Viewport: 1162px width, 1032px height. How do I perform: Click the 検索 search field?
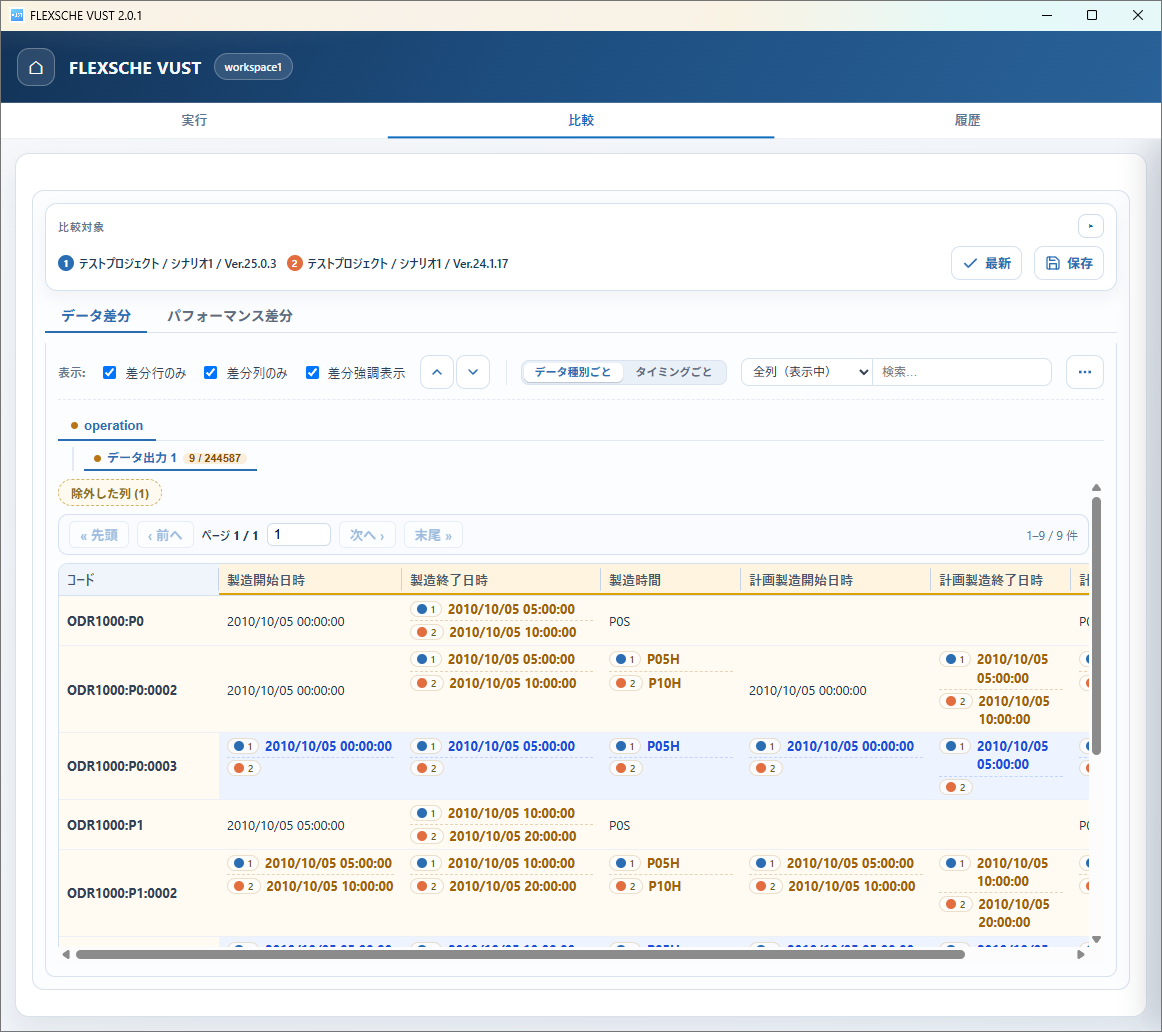coord(962,372)
